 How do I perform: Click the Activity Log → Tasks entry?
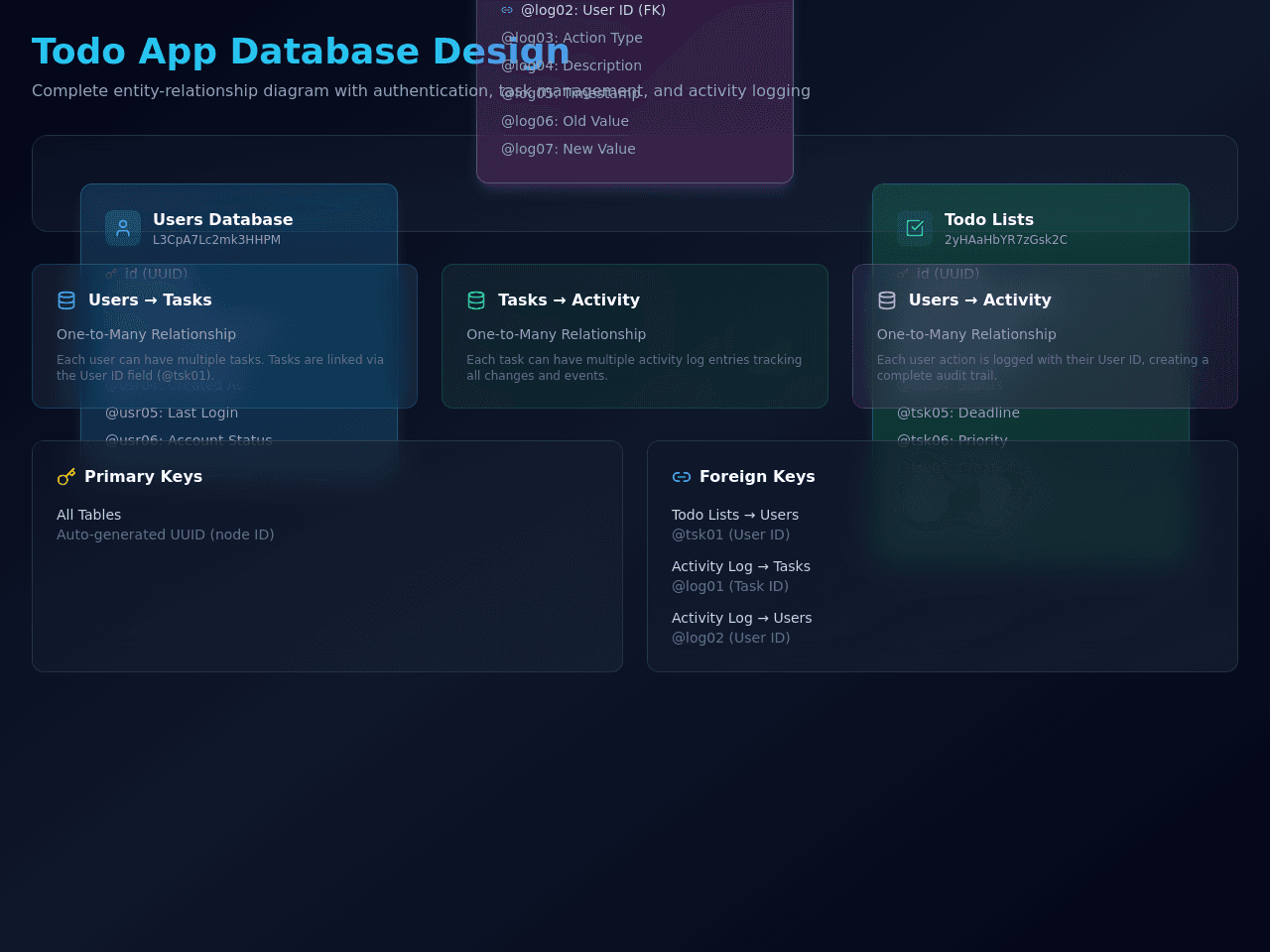tap(741, 566)
